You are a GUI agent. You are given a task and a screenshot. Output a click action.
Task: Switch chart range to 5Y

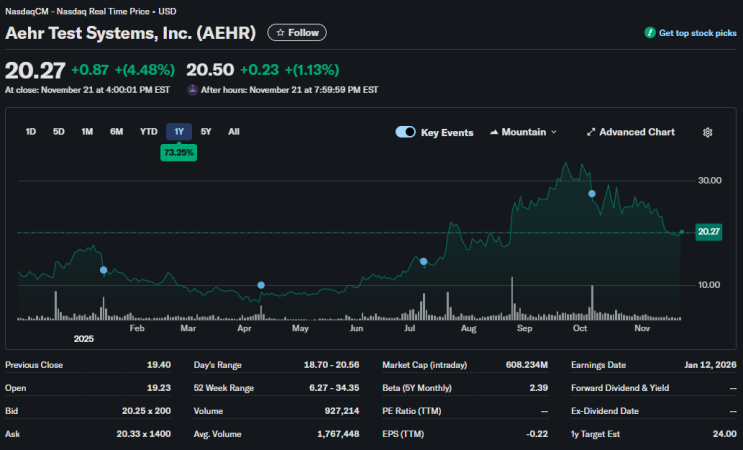206,132
